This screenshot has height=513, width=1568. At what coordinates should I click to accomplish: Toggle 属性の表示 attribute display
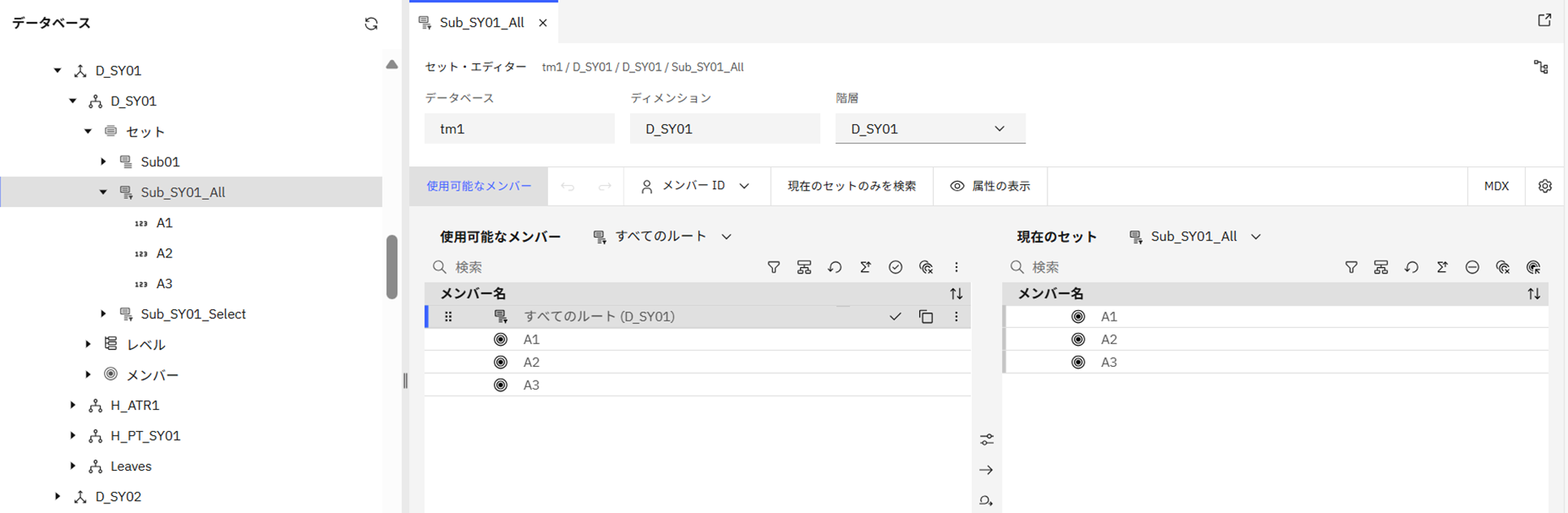click(x=990, y=186)
